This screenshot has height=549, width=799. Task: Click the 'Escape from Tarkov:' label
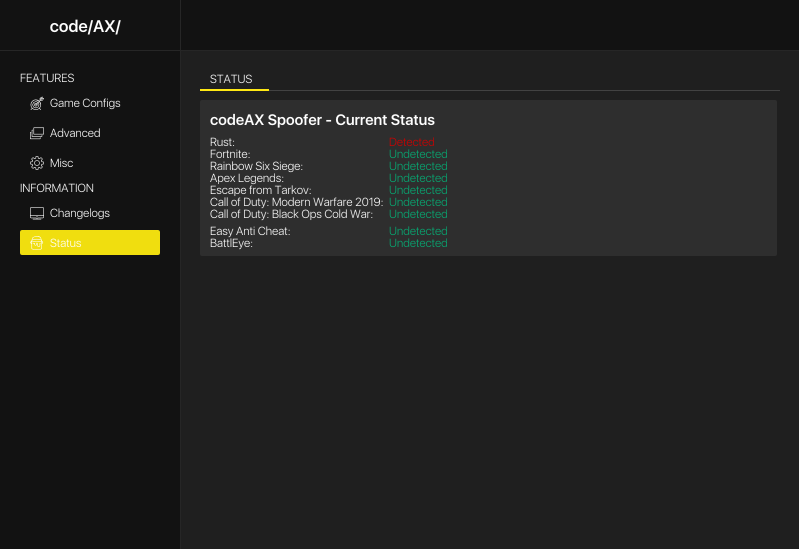click(x=260, y=190)
